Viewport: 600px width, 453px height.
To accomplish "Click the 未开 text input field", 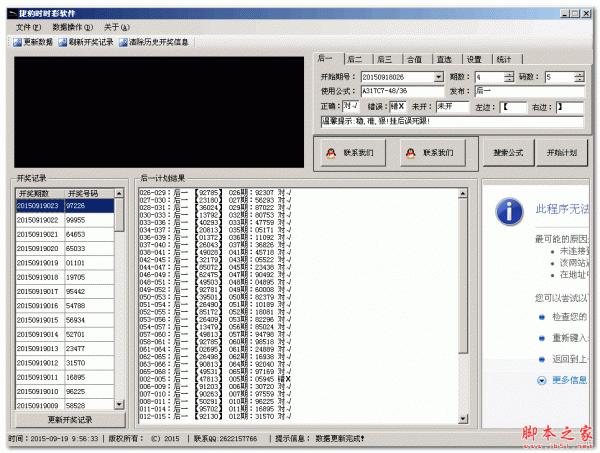I will [452, 107].
